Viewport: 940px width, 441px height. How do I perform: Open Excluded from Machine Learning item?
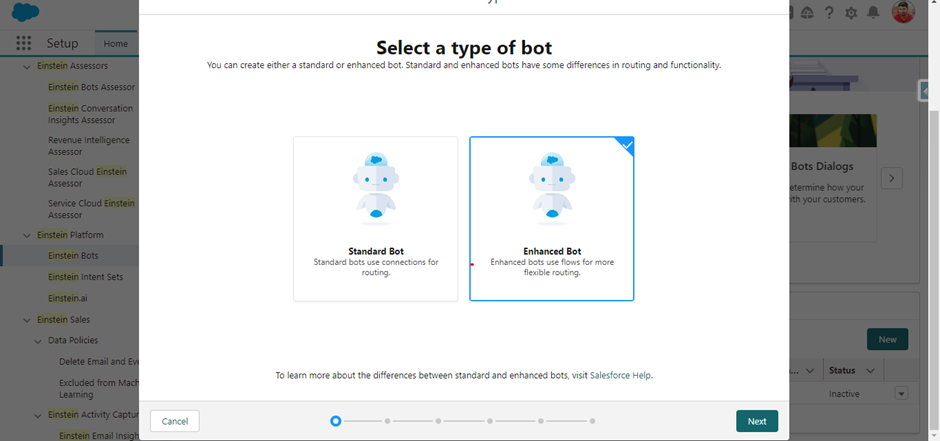(x=99, y=389)
